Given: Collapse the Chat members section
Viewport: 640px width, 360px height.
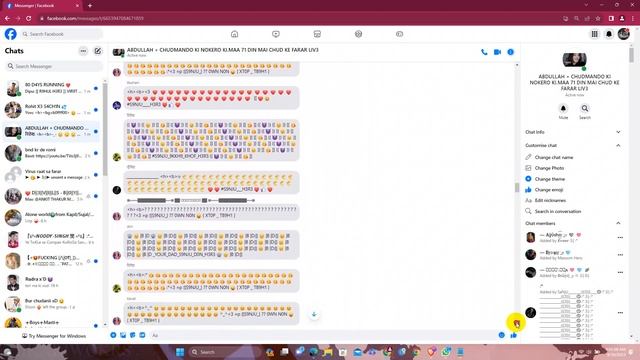Looking at the screenshot, I should pos(573,223).
